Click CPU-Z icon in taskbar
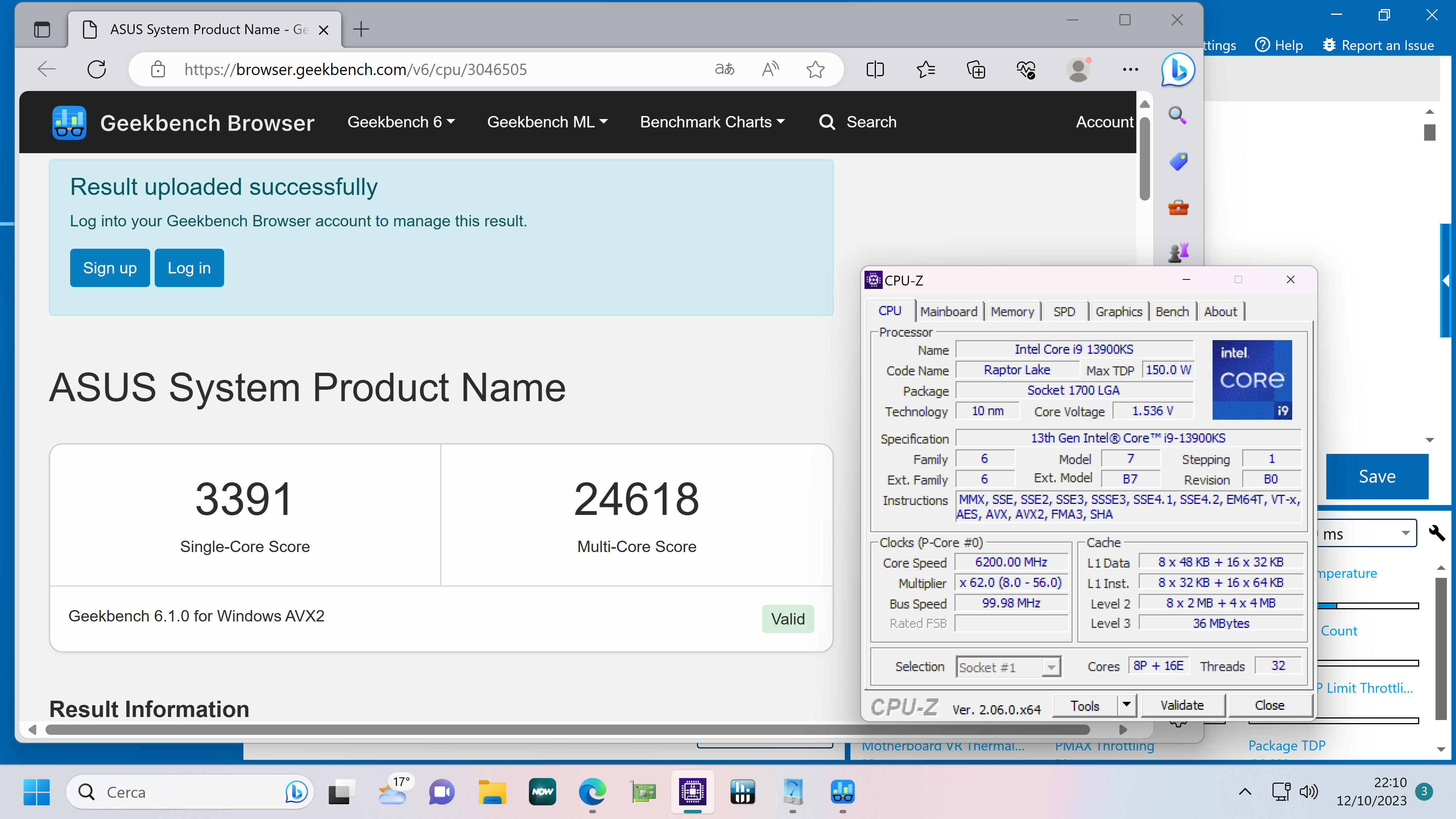Screen dimensions: 1456x819 (x=692, y=791)
